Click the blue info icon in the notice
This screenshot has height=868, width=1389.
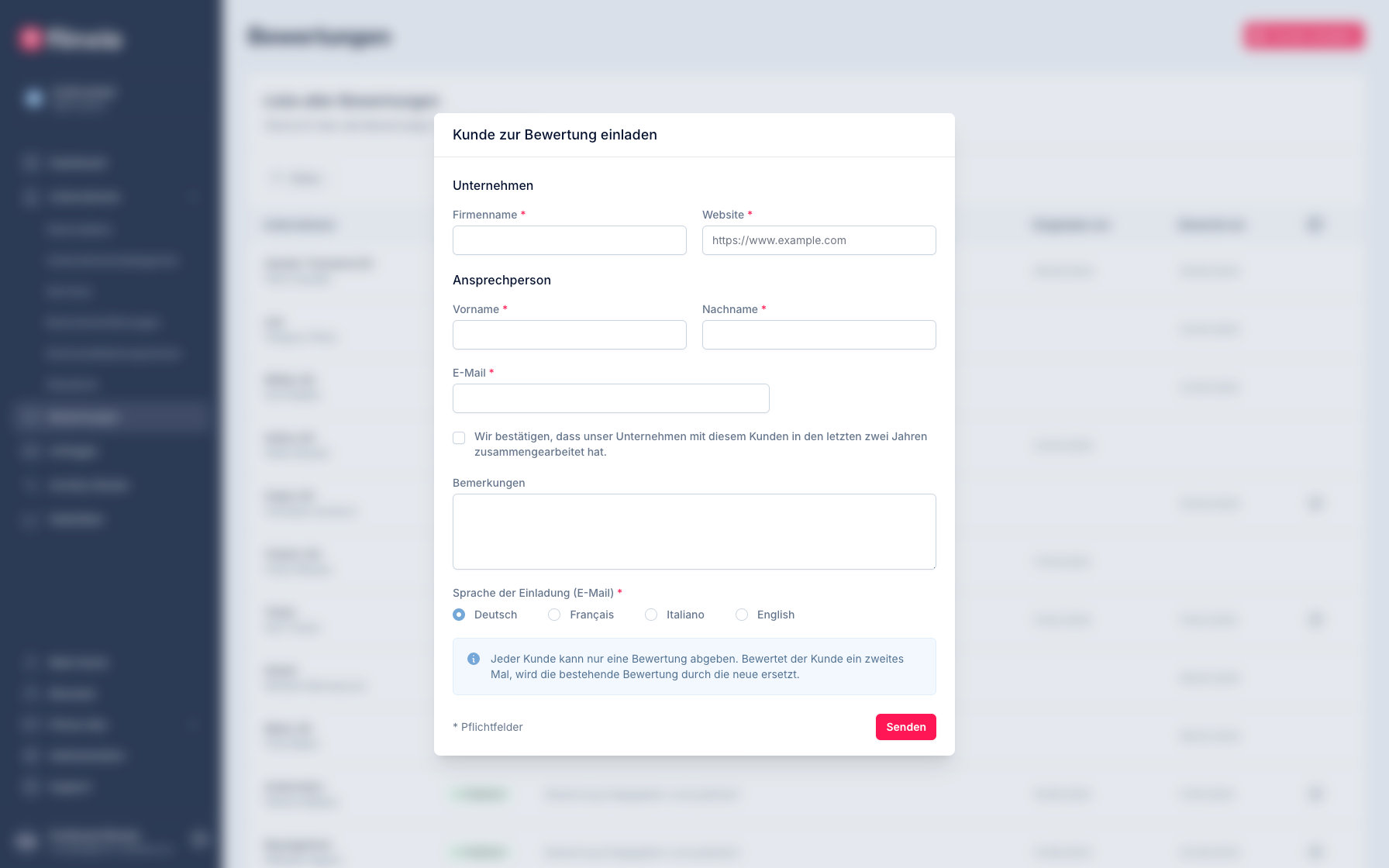474,659
